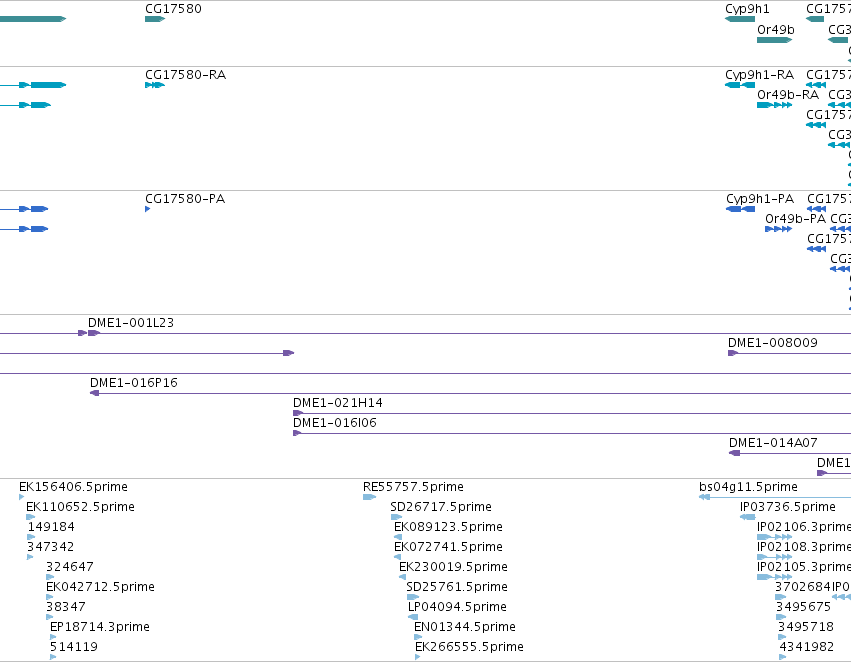Click the 514119 EST label
The width and height of the screenshot is (851, 662).
click(x=73, y=647)
